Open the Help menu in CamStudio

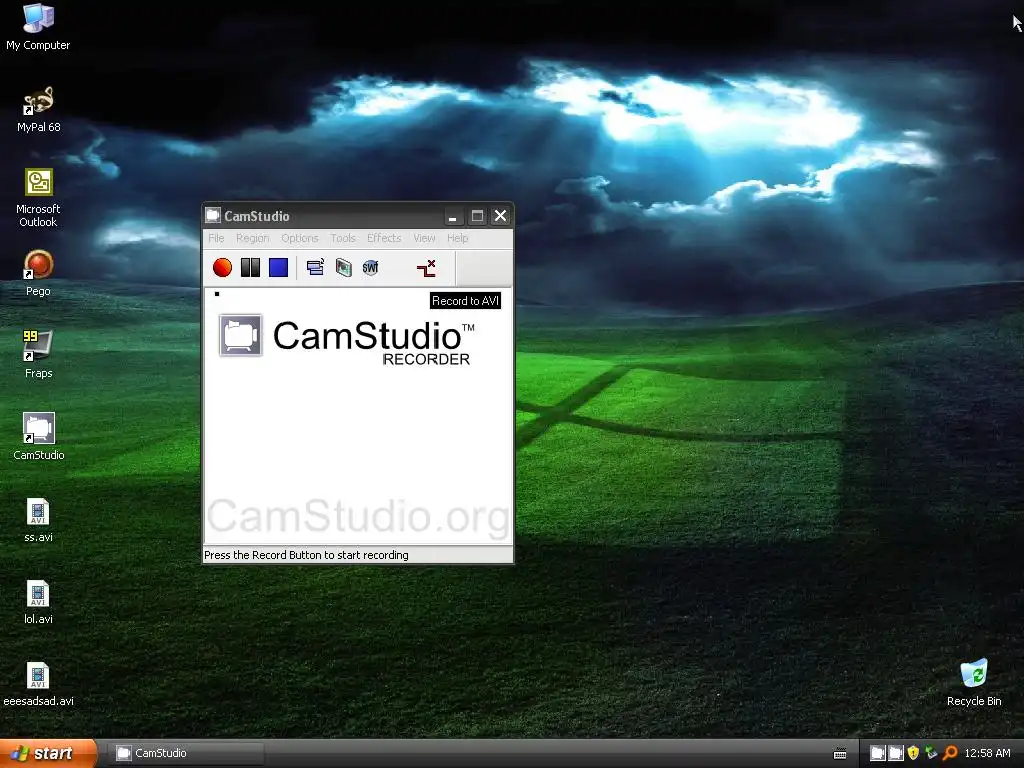[458, 238]
